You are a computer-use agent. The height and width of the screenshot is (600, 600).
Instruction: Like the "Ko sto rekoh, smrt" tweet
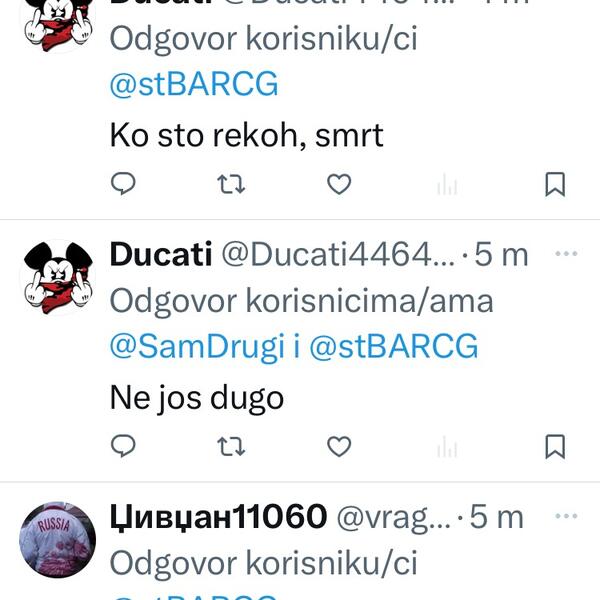tap(339, 184)
